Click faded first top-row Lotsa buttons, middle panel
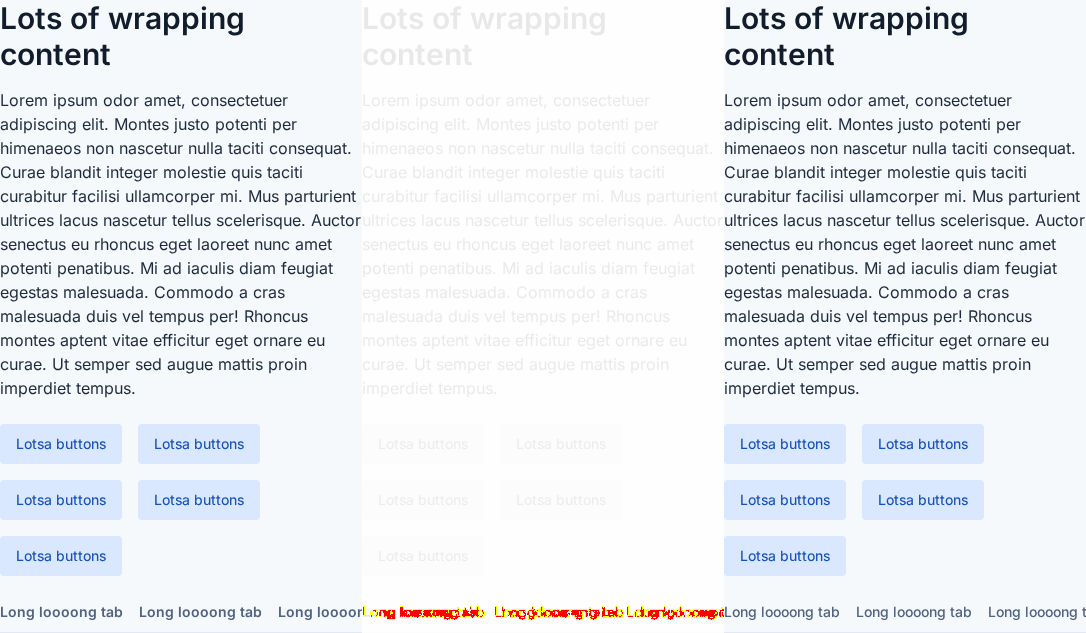 pyautogui.click(x=423, y=444)
